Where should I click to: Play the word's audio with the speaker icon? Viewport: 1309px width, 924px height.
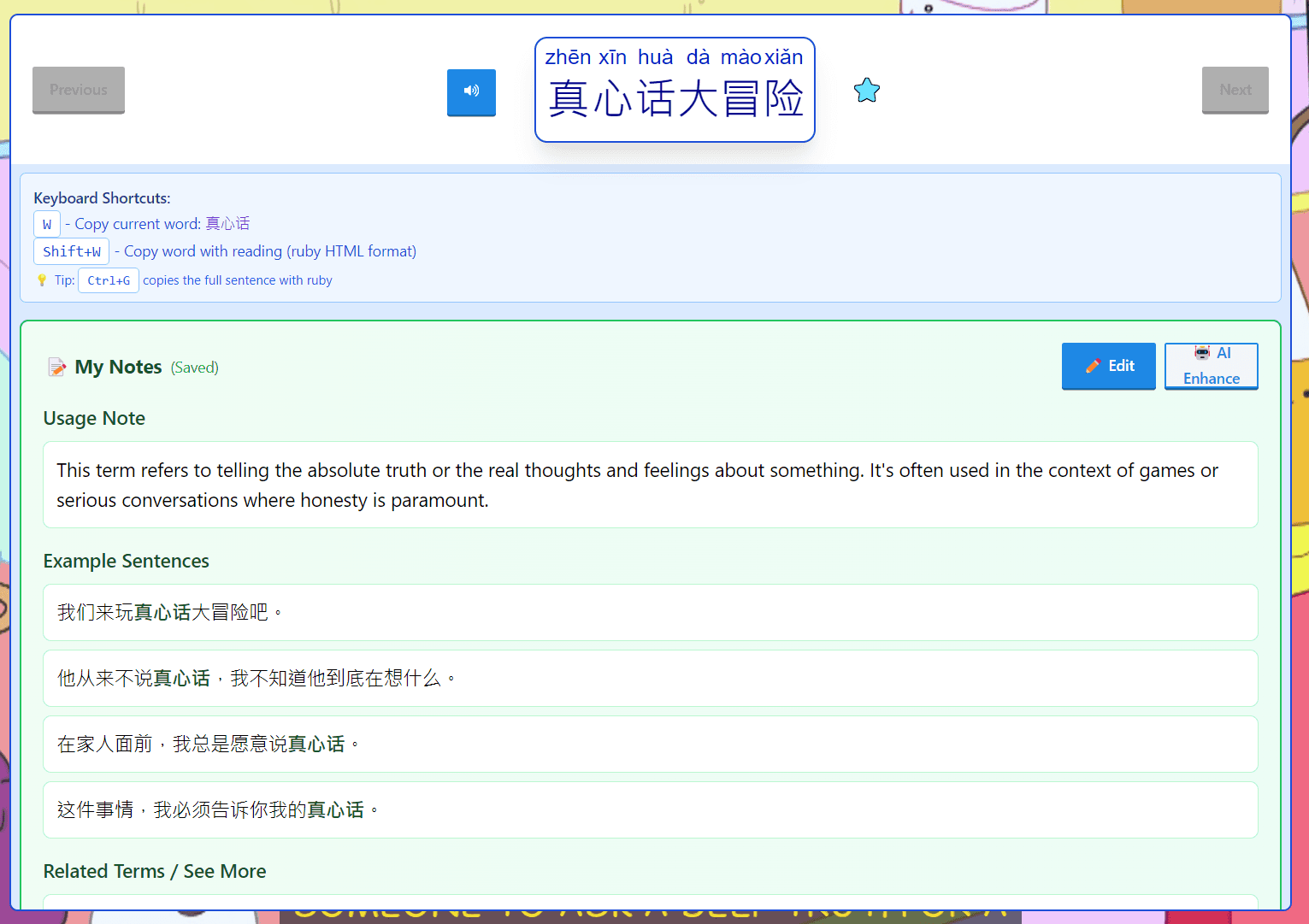(471, 92)
